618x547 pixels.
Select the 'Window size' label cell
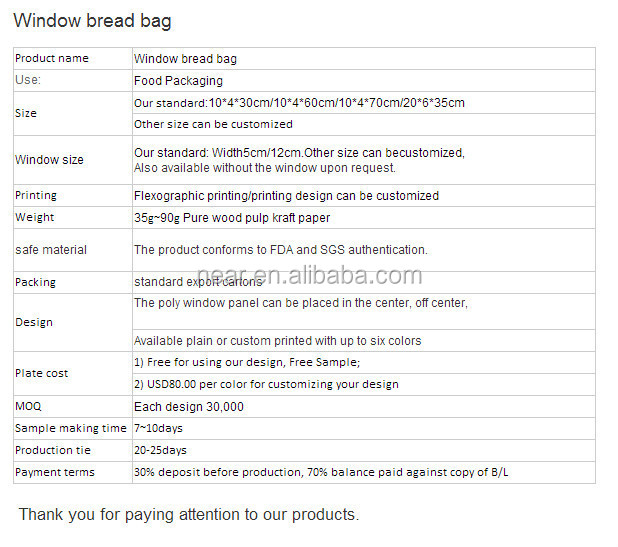tap(73, 160)
